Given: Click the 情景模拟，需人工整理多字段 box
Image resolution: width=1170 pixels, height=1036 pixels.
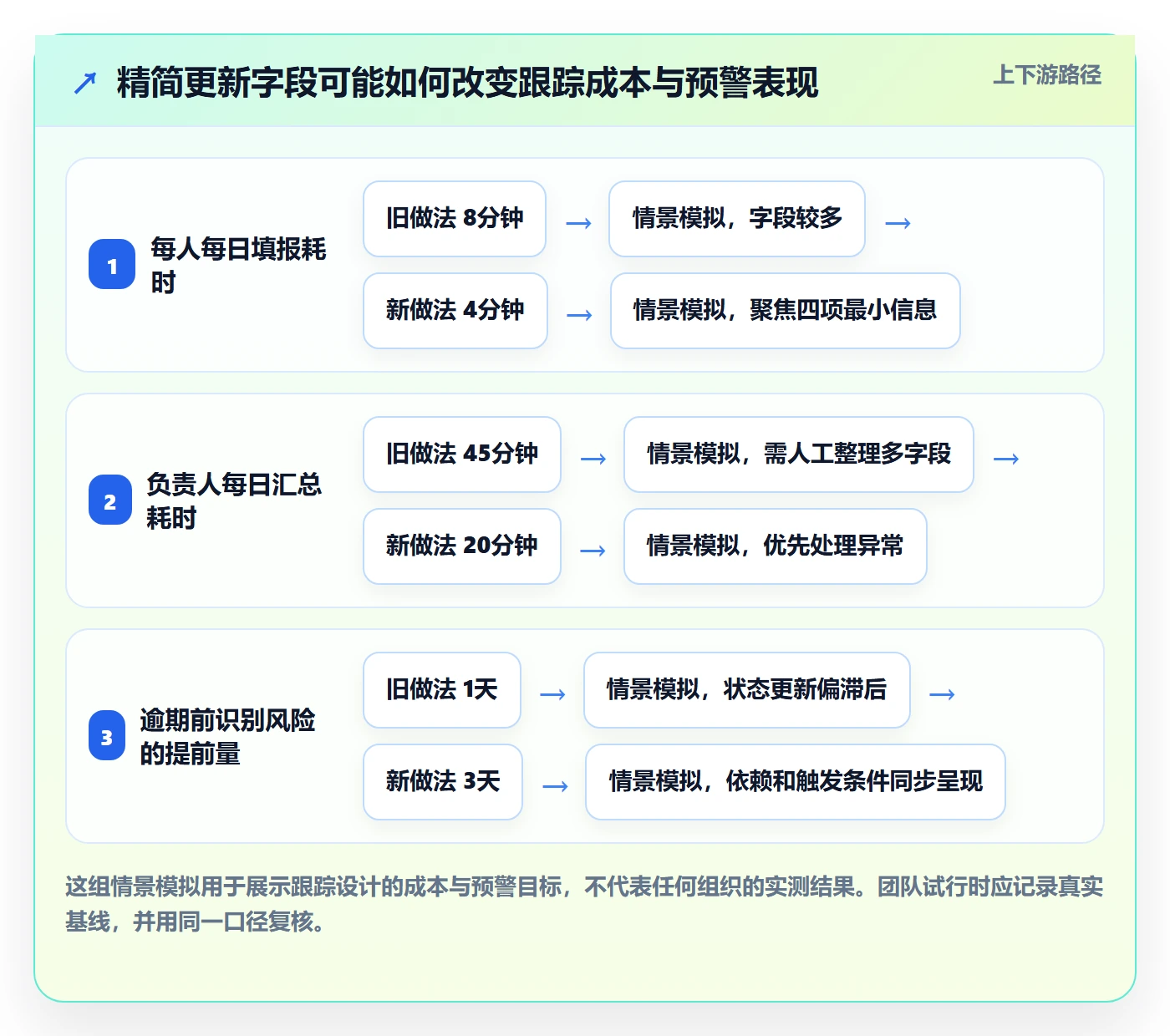Looking at the screenshot, I should [x=799, y=455].
